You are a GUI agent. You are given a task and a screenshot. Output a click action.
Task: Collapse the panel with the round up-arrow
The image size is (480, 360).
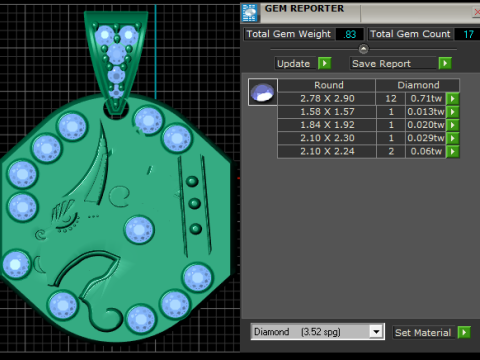pos(363,49)
